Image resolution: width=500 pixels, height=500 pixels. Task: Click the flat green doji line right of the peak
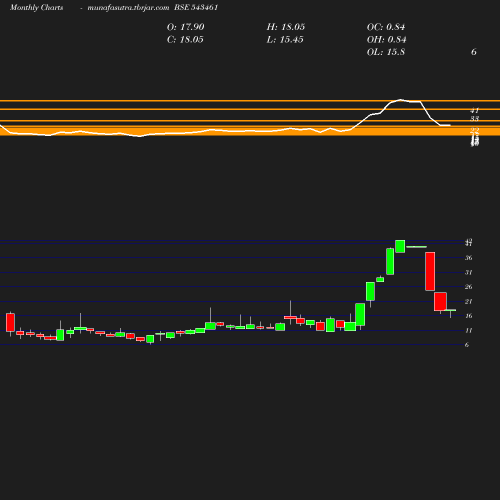(416, 247)
